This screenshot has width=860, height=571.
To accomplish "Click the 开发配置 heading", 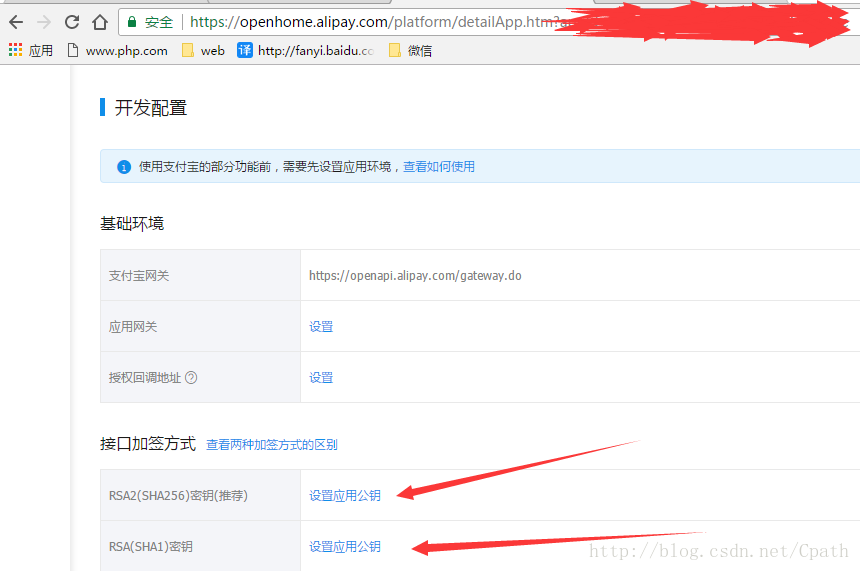I will click(151, 108).
